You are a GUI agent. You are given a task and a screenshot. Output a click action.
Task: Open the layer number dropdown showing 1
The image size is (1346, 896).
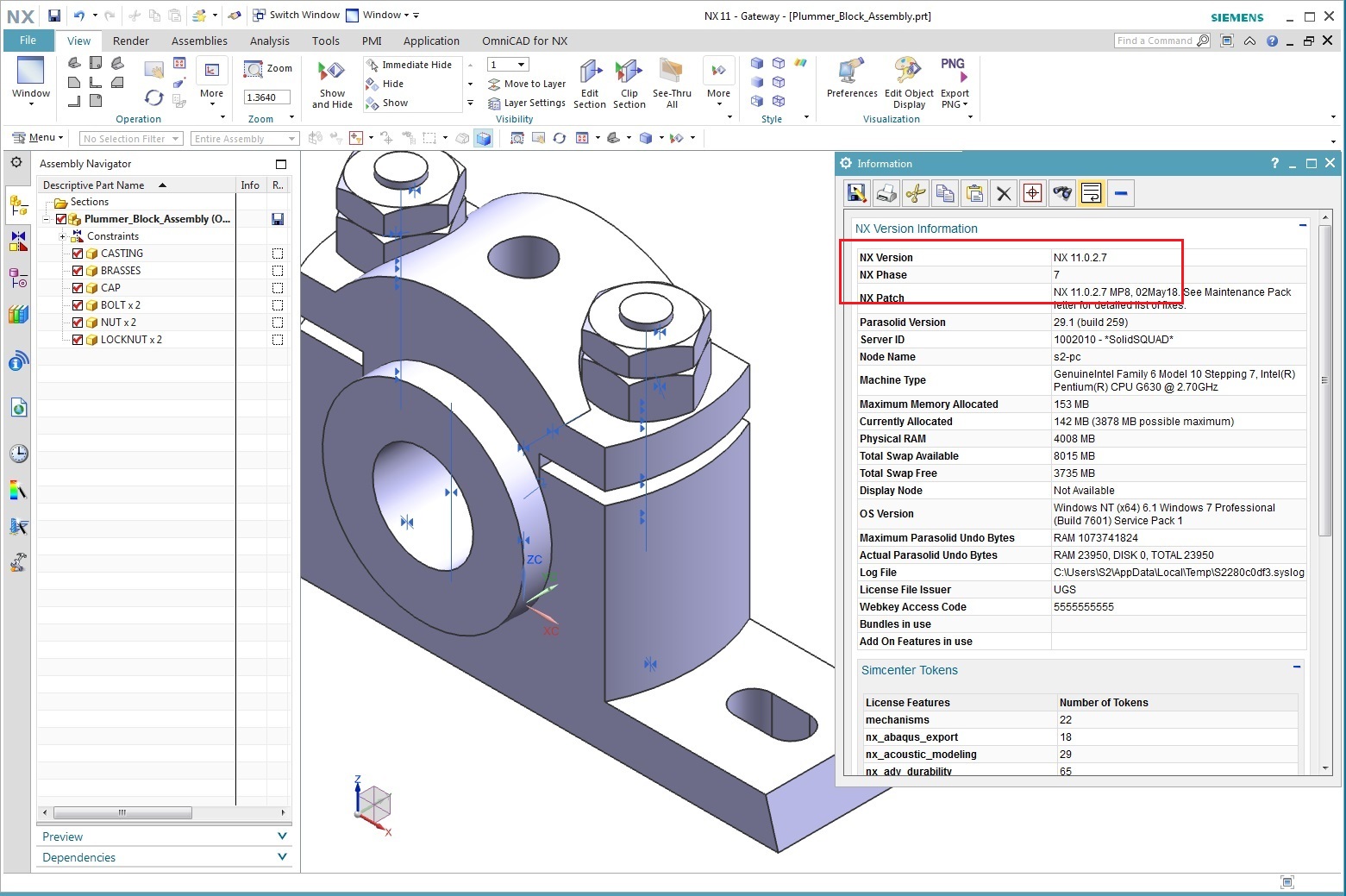pyautogui.click(x=508, y=65)
